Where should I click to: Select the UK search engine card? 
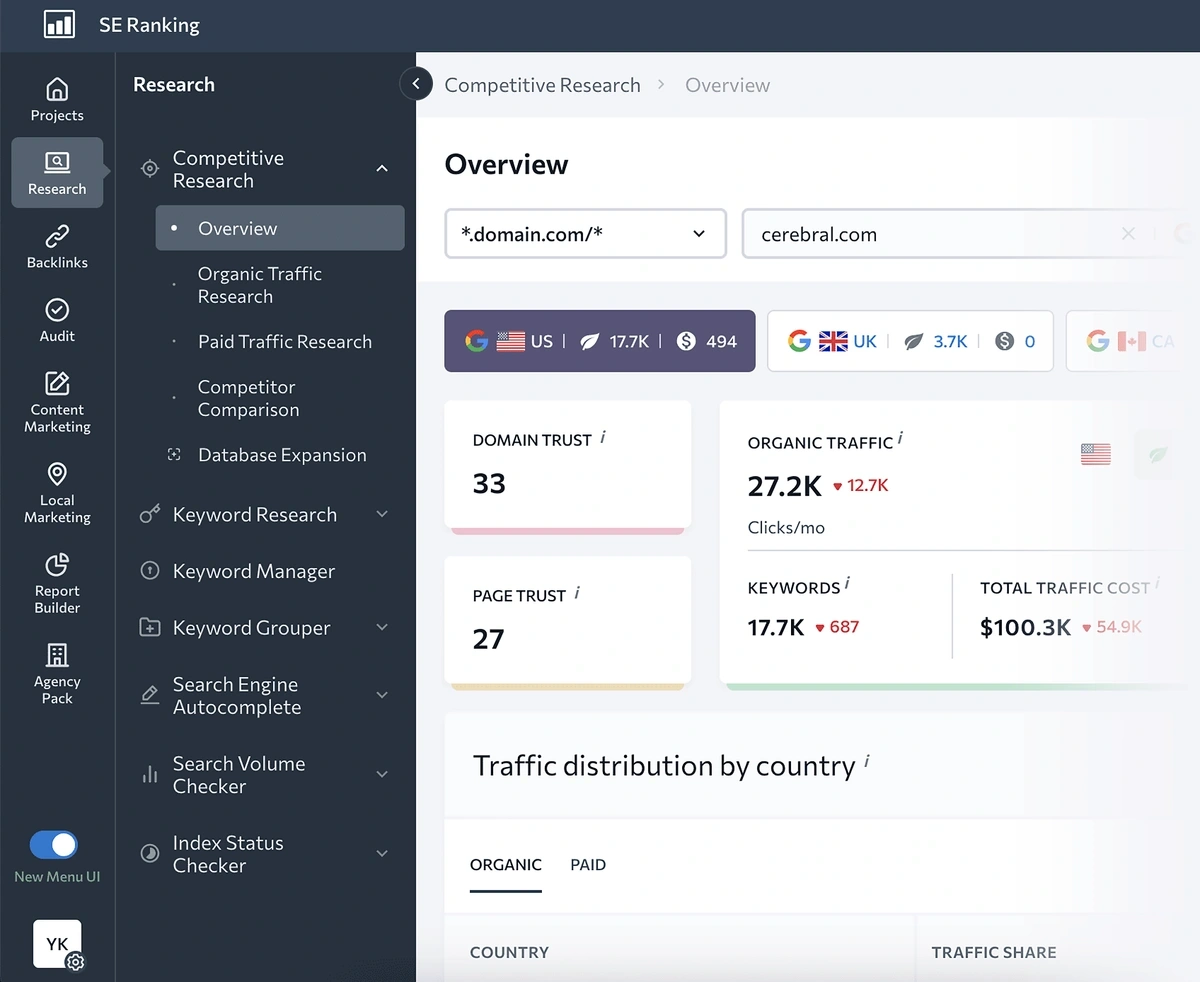(x=910, y=341)
